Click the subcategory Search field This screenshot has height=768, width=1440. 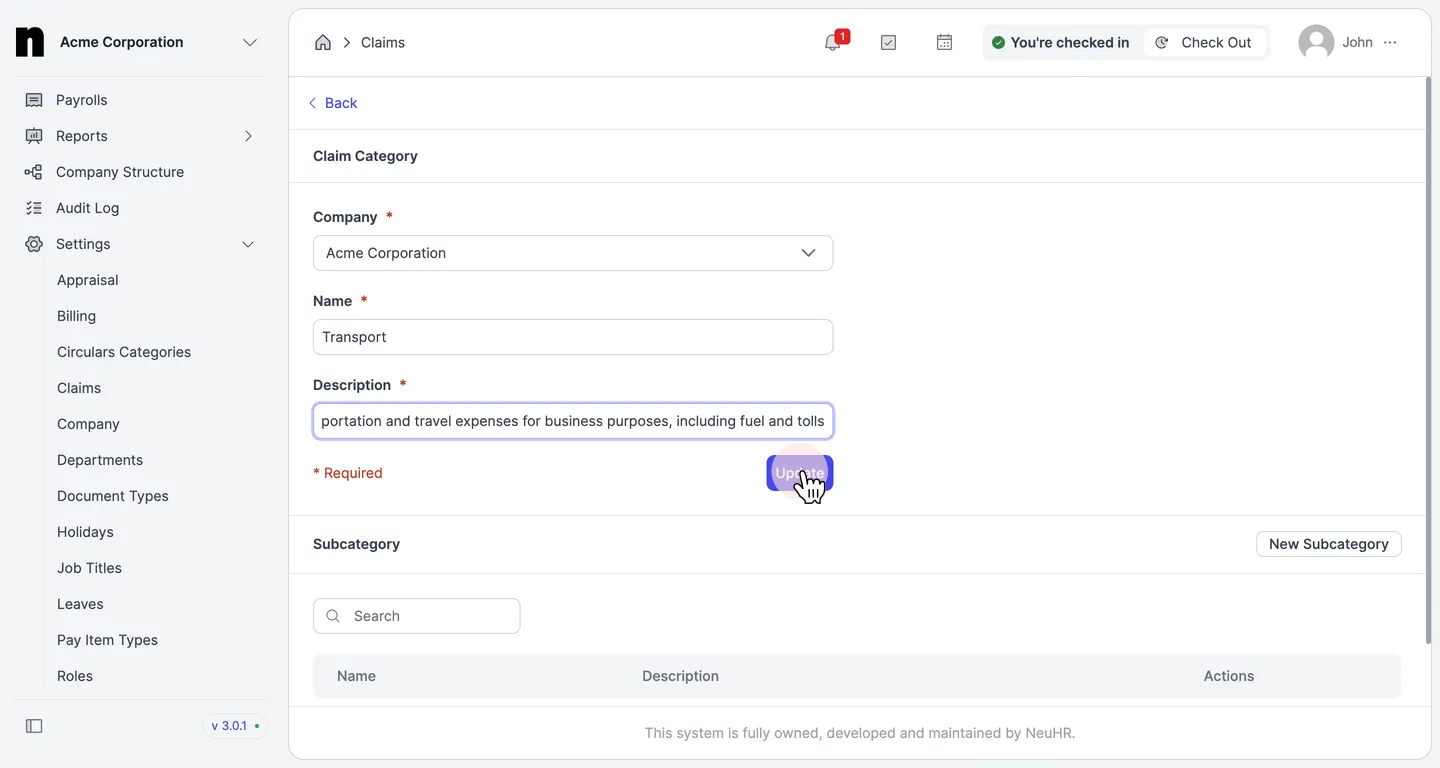[417, 616]
